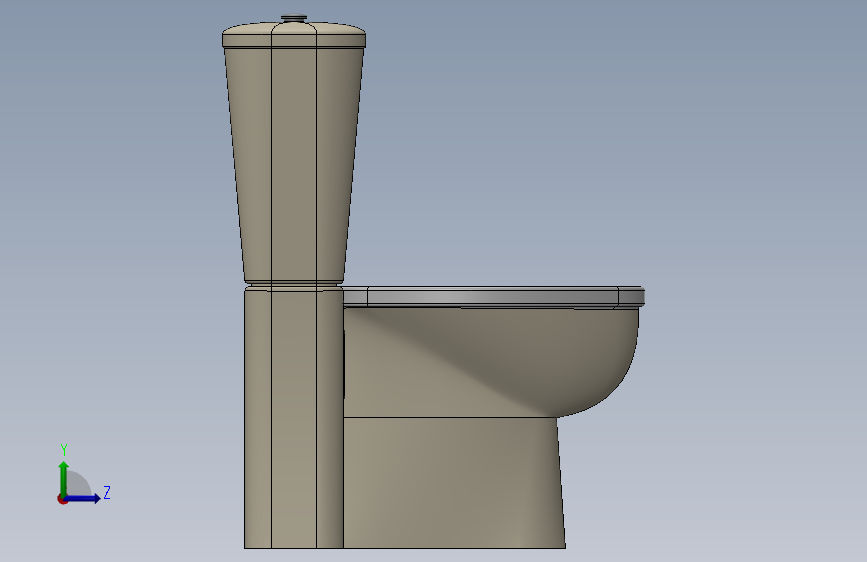The height and width of the screenshot is (562, 867).
Task: Click the "Y" label on the triad
Action: coord(64,450)
